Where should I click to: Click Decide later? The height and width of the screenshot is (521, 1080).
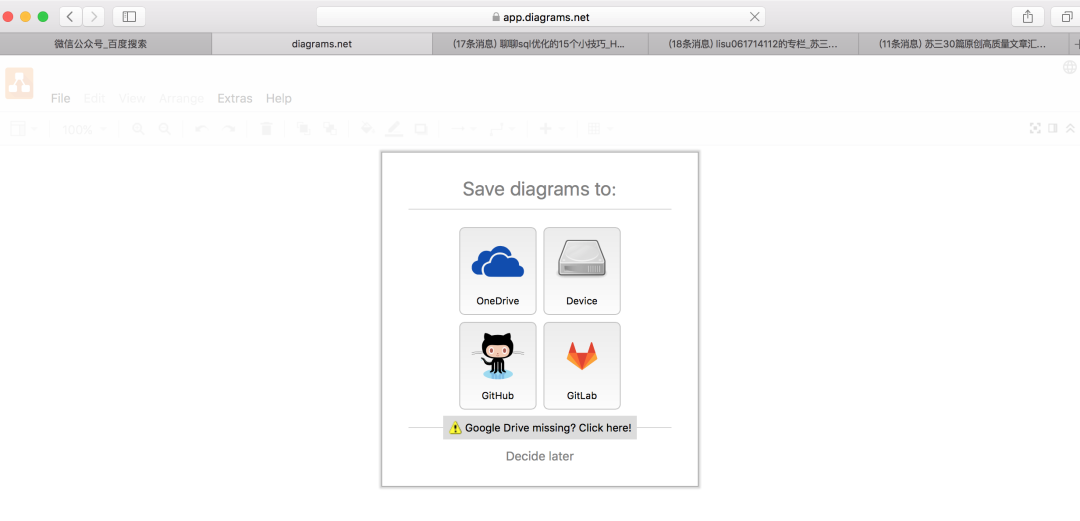540,456
